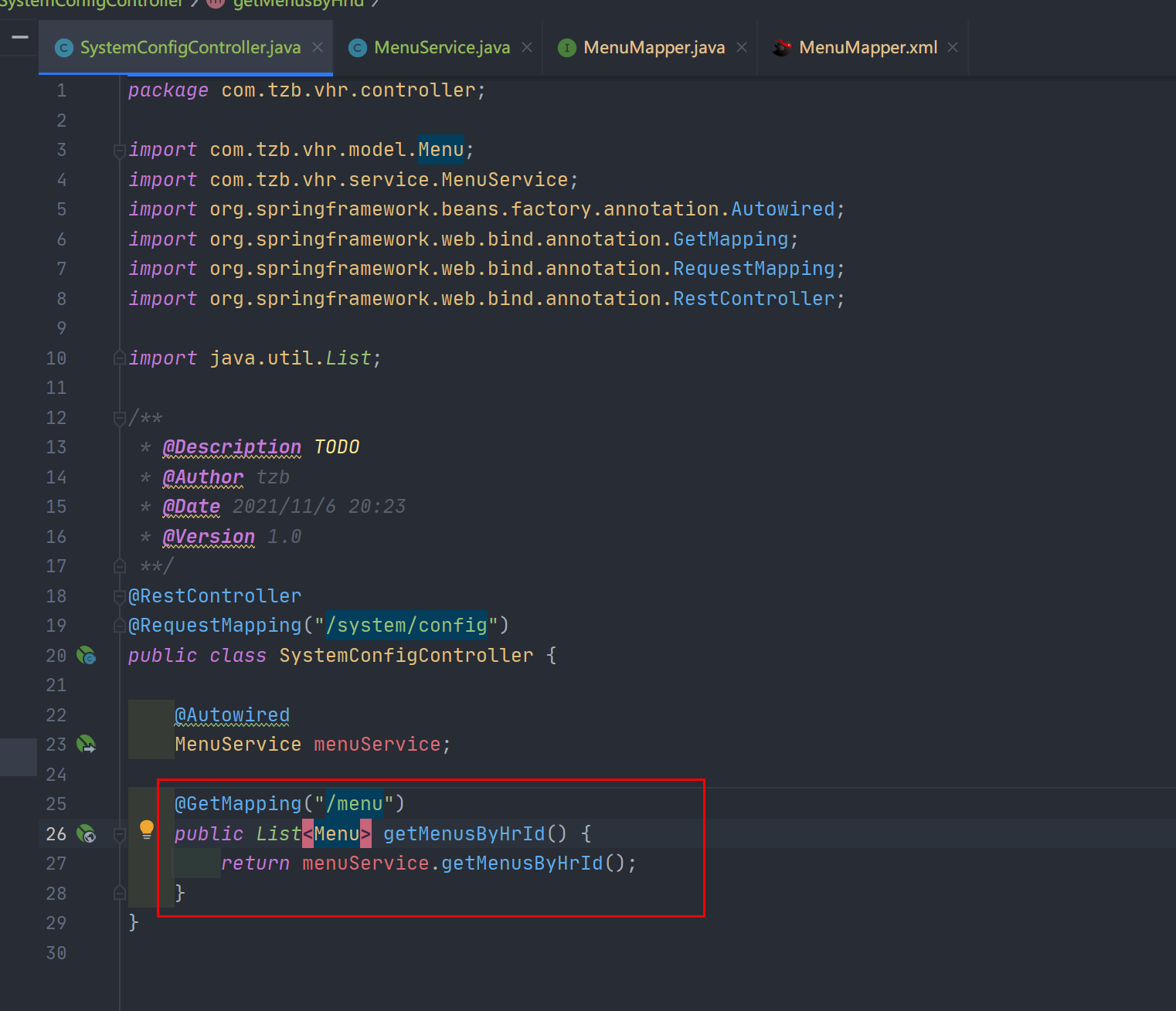This screenshot has height=1011, width=1176.
Task: Click the @RestController annotation
Action: tap(215, 596)
